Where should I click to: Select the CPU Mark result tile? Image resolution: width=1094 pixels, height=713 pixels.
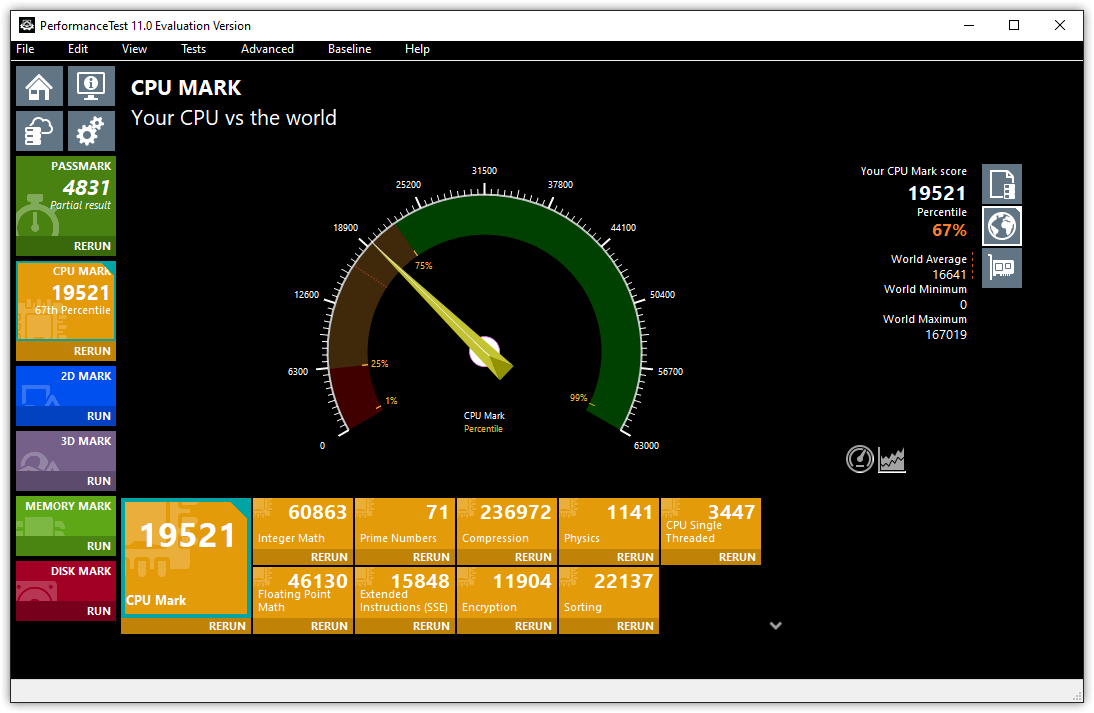185,557
